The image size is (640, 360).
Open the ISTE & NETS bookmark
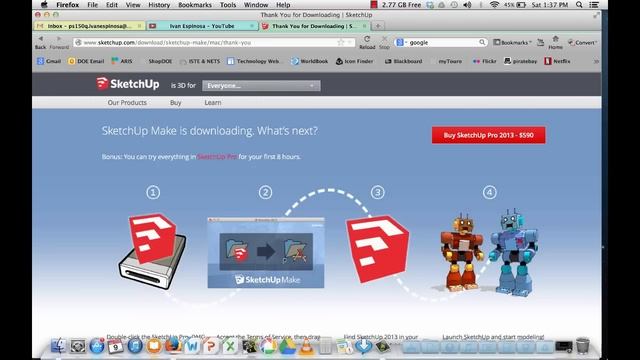point(200,61)
